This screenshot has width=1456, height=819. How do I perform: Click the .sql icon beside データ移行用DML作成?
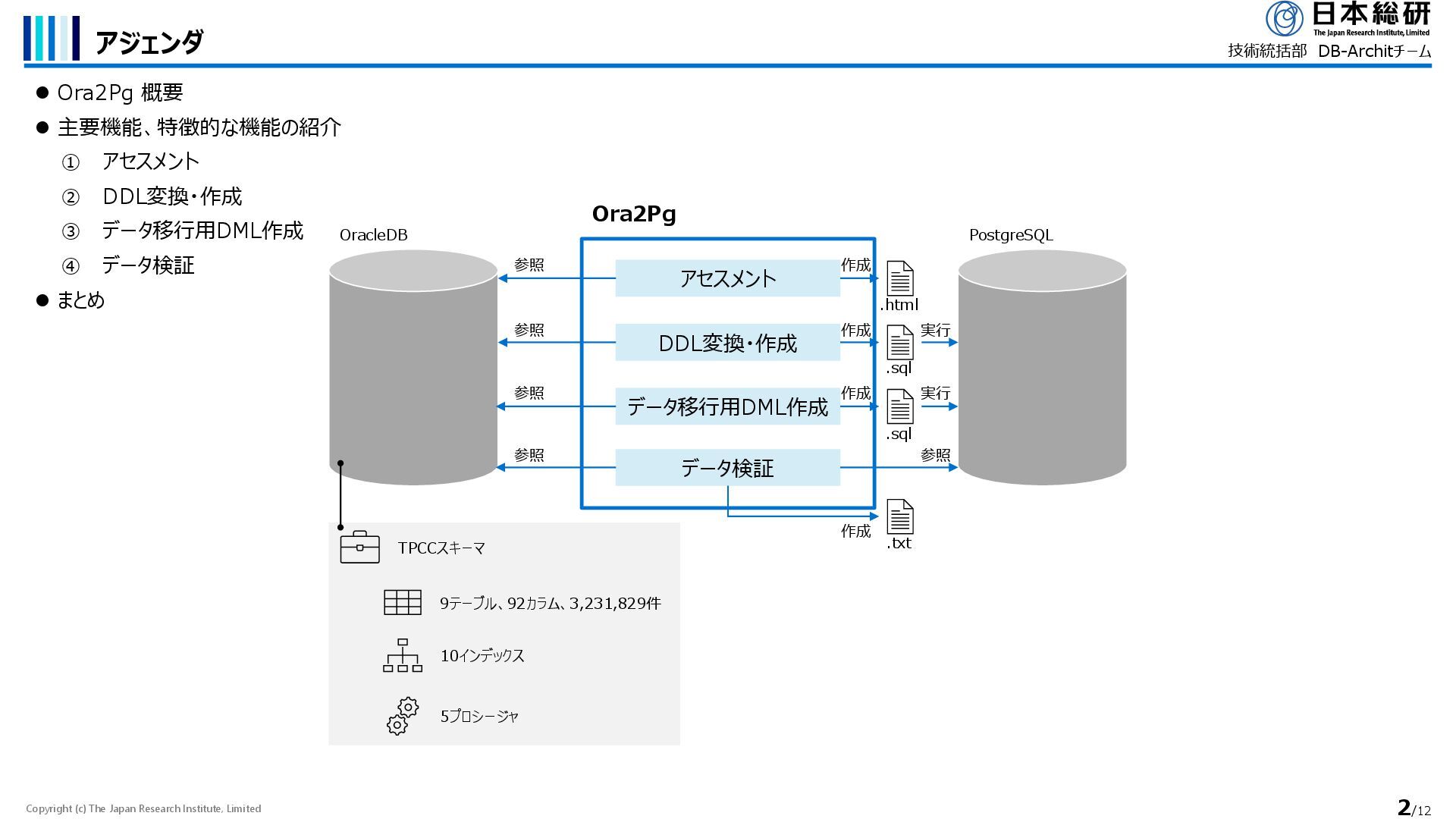click(x=900, y=407)
